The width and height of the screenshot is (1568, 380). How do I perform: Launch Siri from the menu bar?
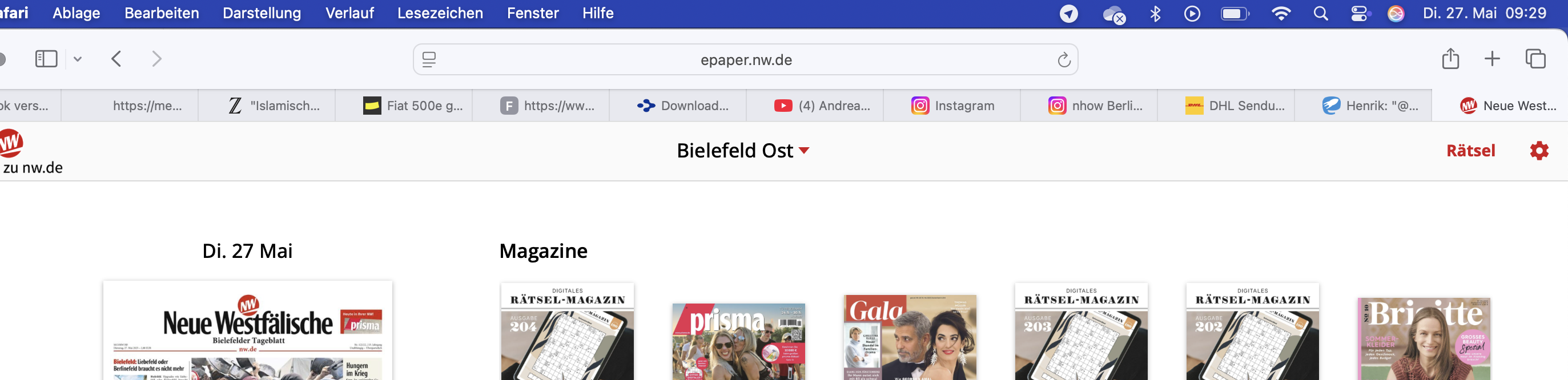pyautogui.click(x=1396, y=13)
